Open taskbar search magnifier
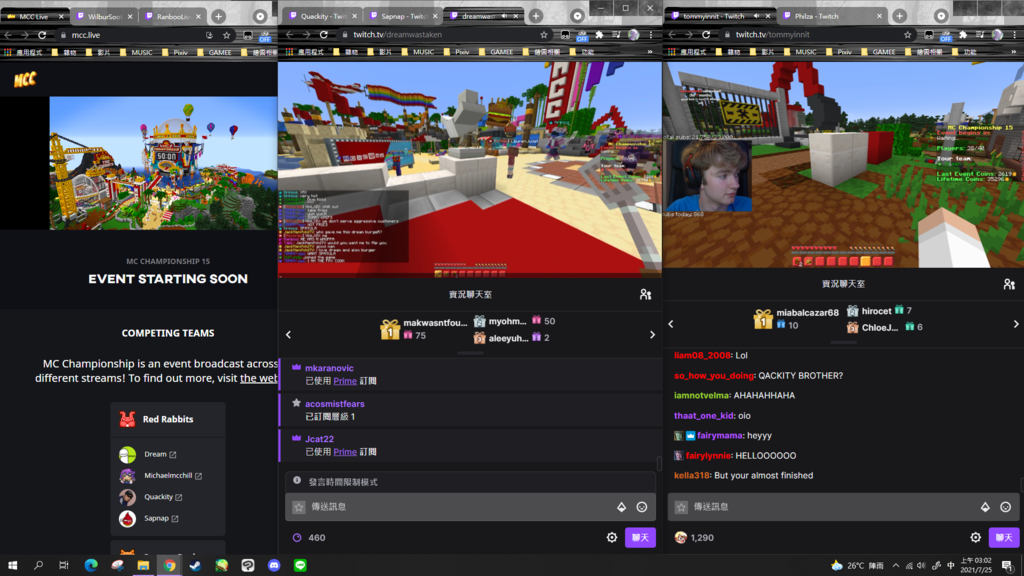Viewport: 1024px width, 576px height. [x=38, y=566]
